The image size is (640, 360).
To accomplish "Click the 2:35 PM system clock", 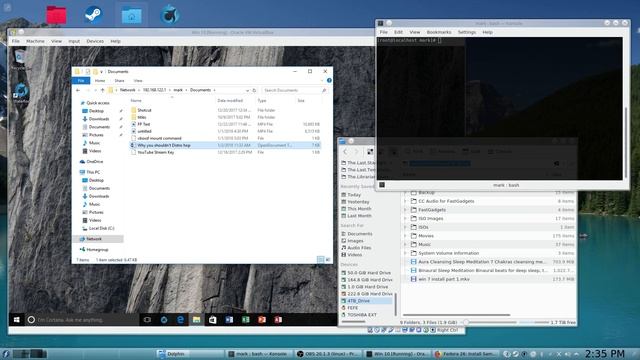I will pos(604,353).
